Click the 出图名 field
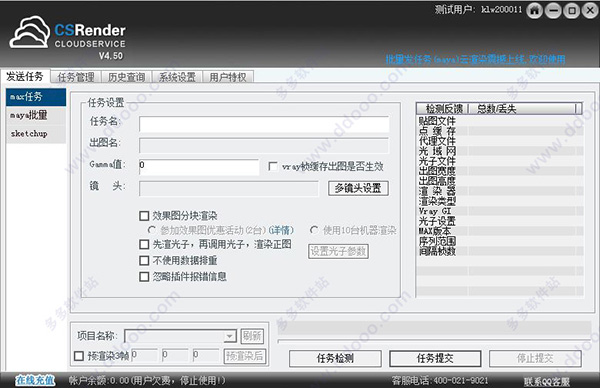600x388 pixels. tap(264, 146)
